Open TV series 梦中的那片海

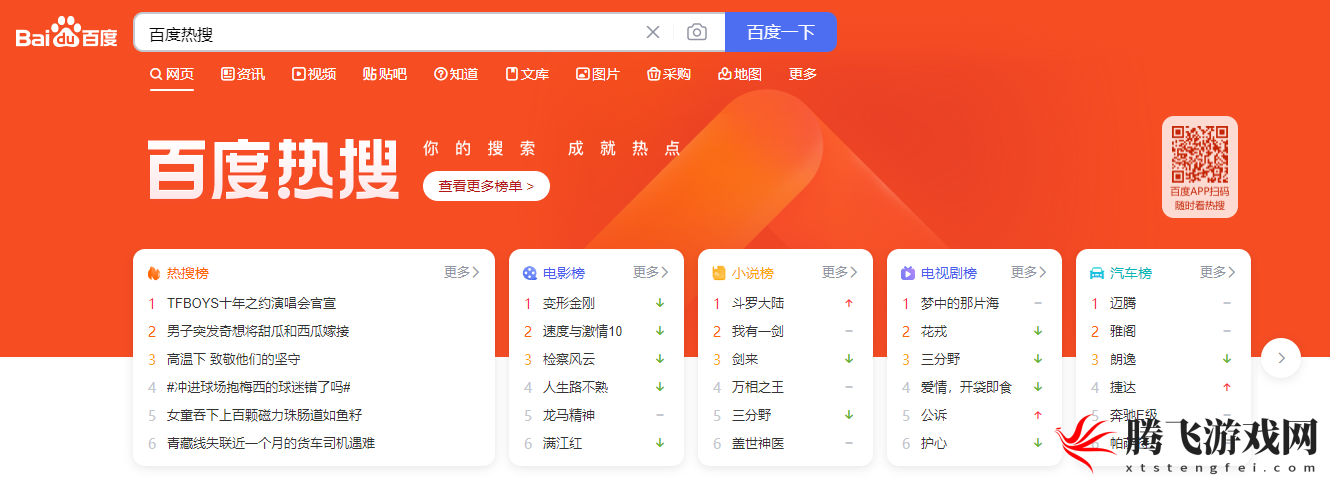click(960, 303)
